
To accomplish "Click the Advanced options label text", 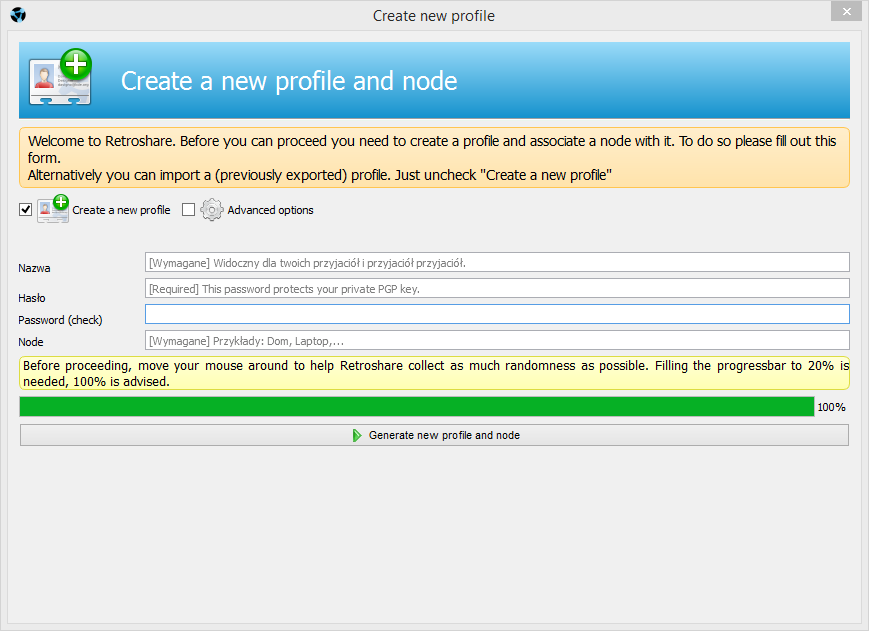I will pyautogui.click(x=270, y=210).
